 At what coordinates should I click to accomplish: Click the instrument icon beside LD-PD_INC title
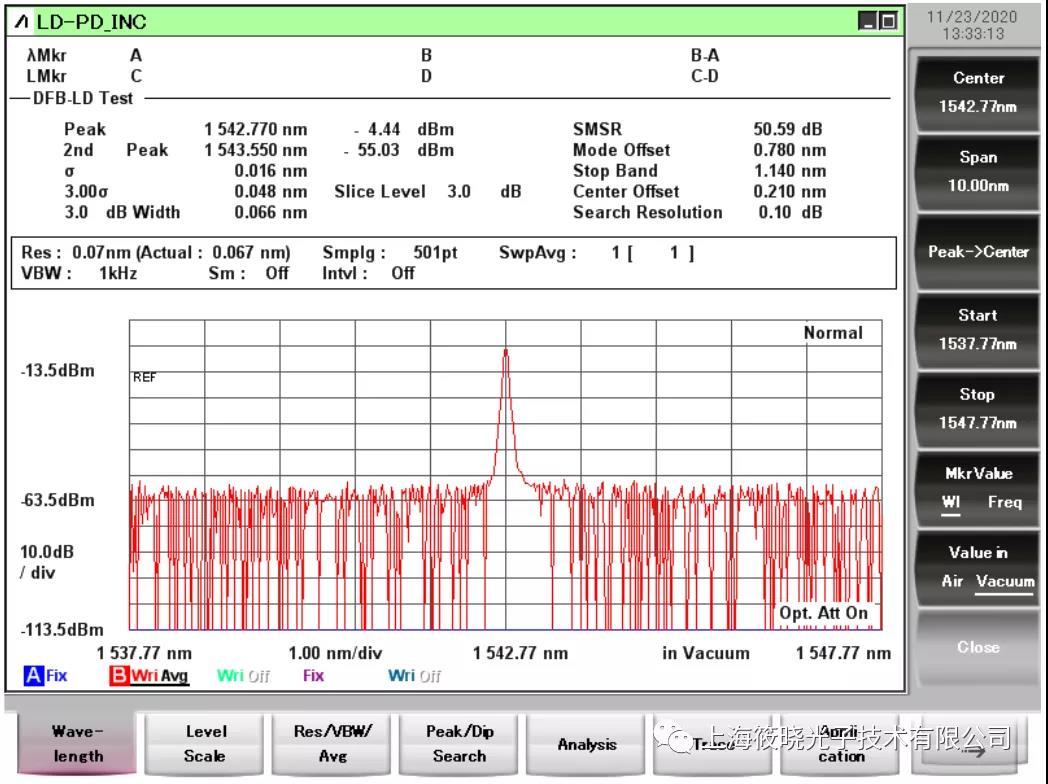pos(21,21)
